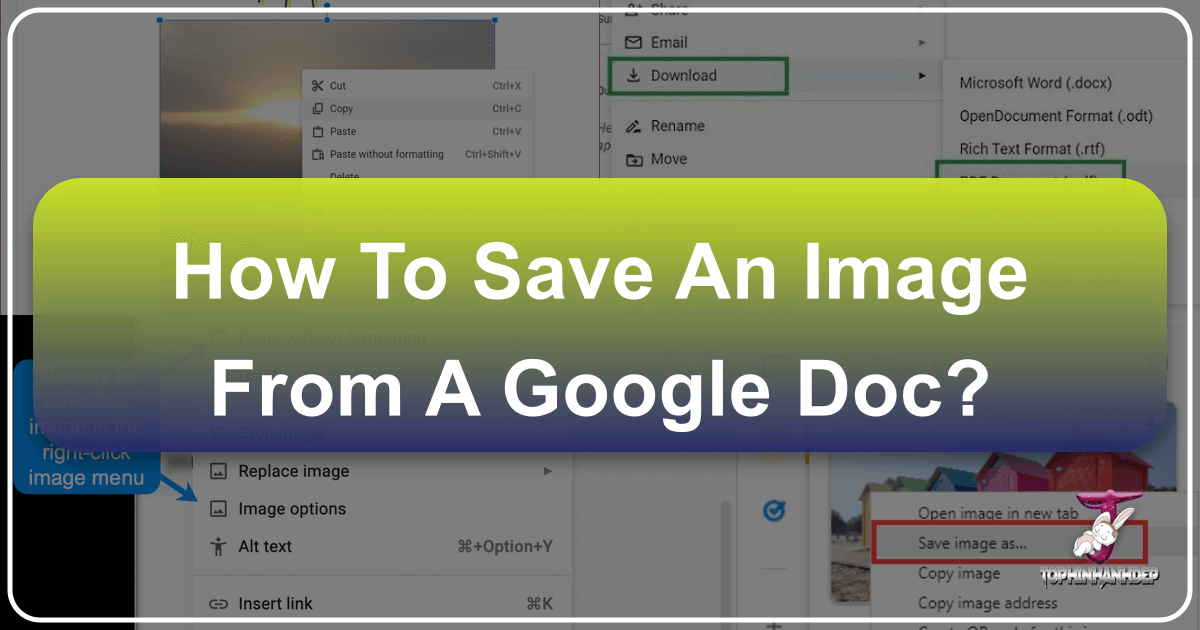1200x630 pixels.
Task: Click the Alt text accessibility icon
Action: click(218, 547)
